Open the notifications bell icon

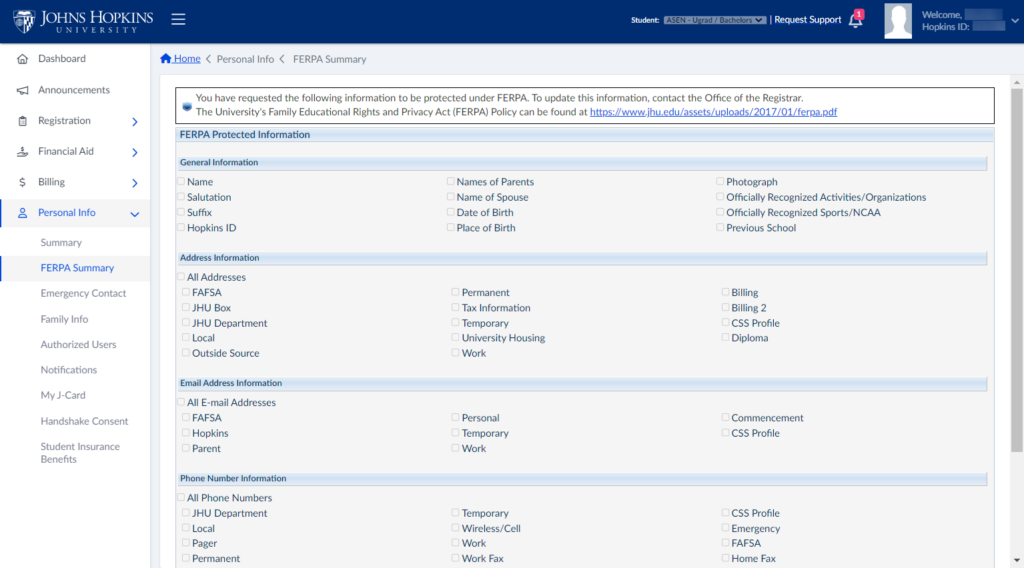pos(856,20)
